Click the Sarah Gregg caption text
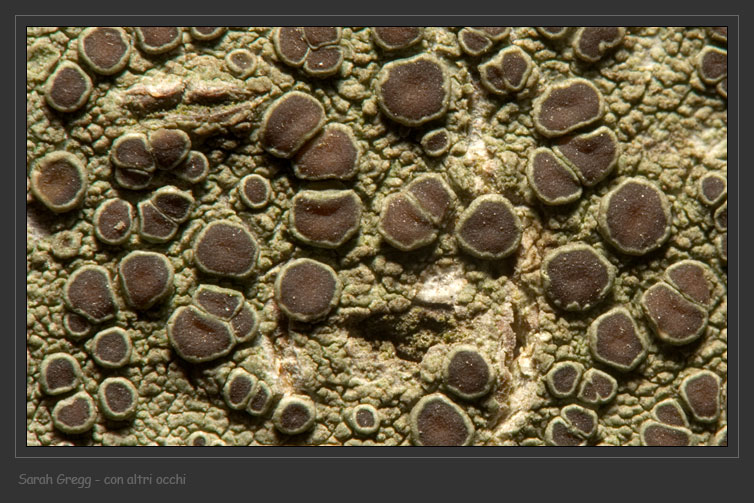Viewport: 754px width, 503px height. pos(57,480)
